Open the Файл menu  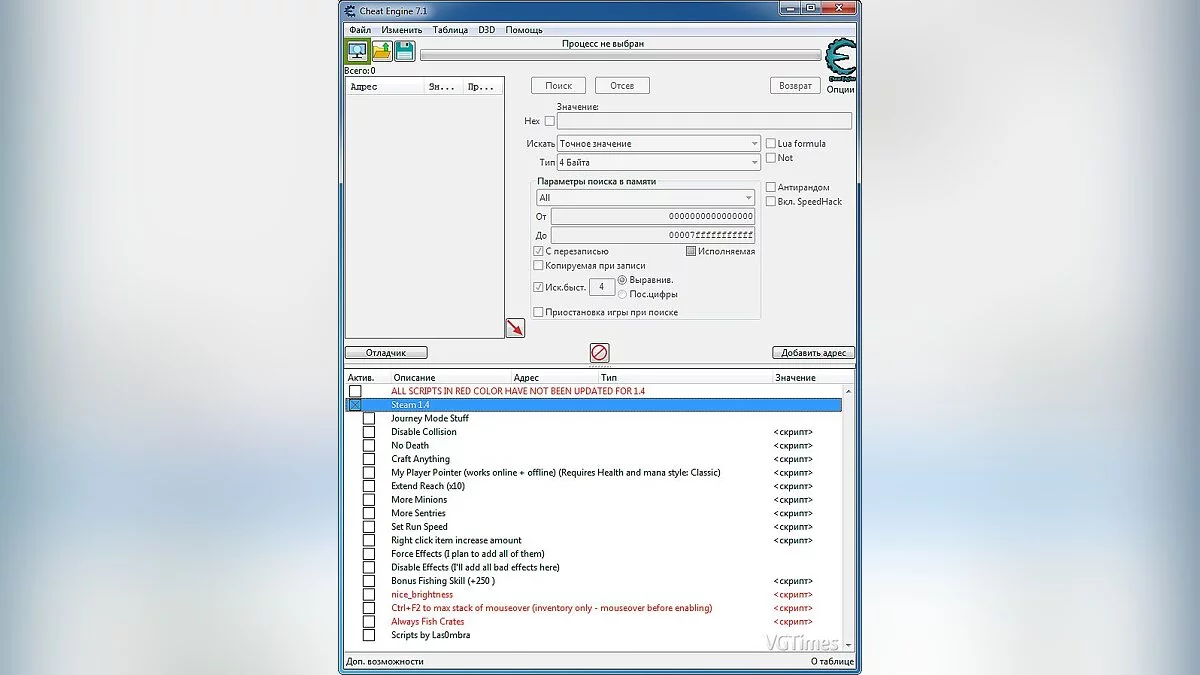(x=360, y=30)
